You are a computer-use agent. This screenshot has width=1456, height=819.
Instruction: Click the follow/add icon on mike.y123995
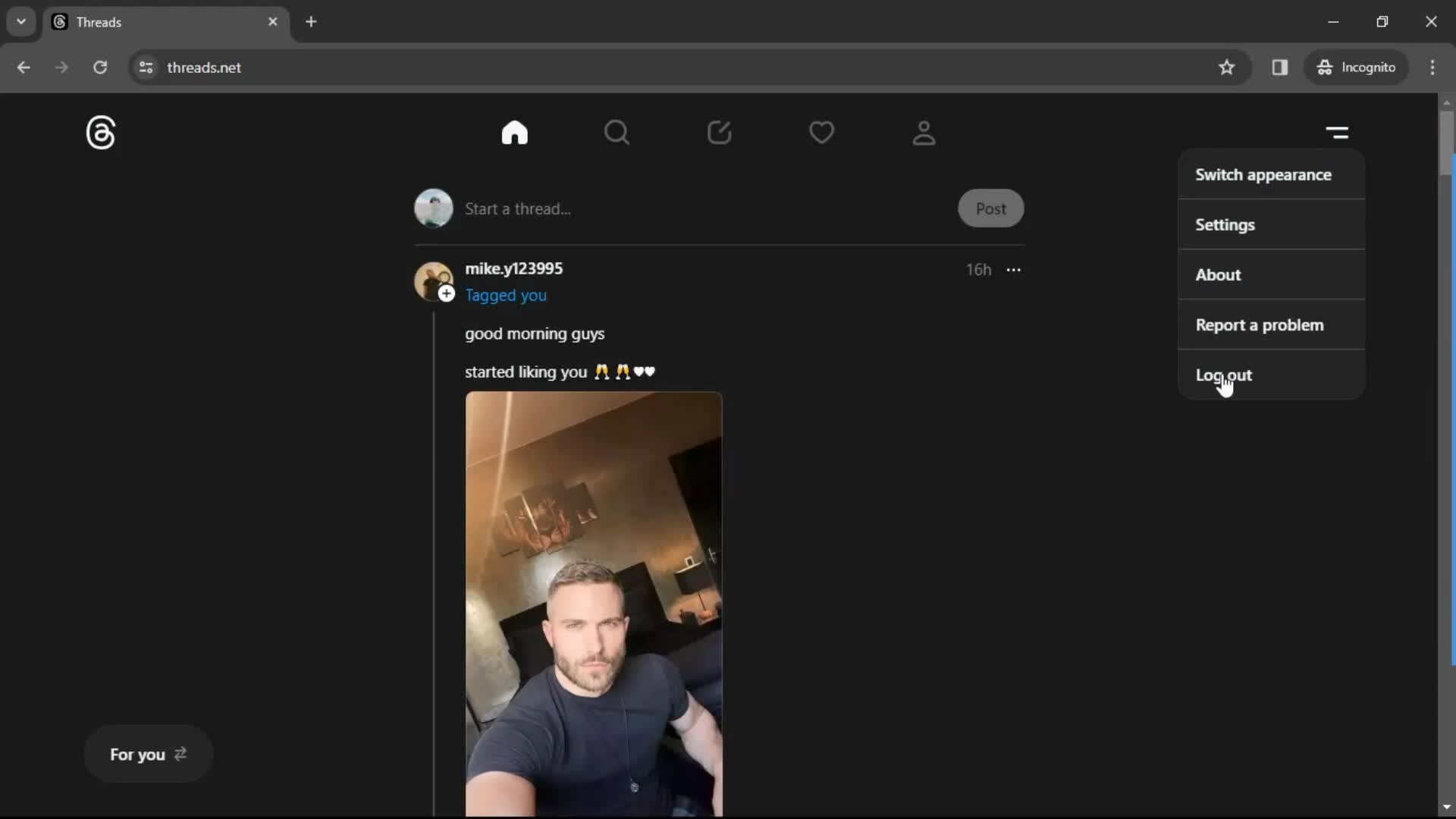click(446, 293)
